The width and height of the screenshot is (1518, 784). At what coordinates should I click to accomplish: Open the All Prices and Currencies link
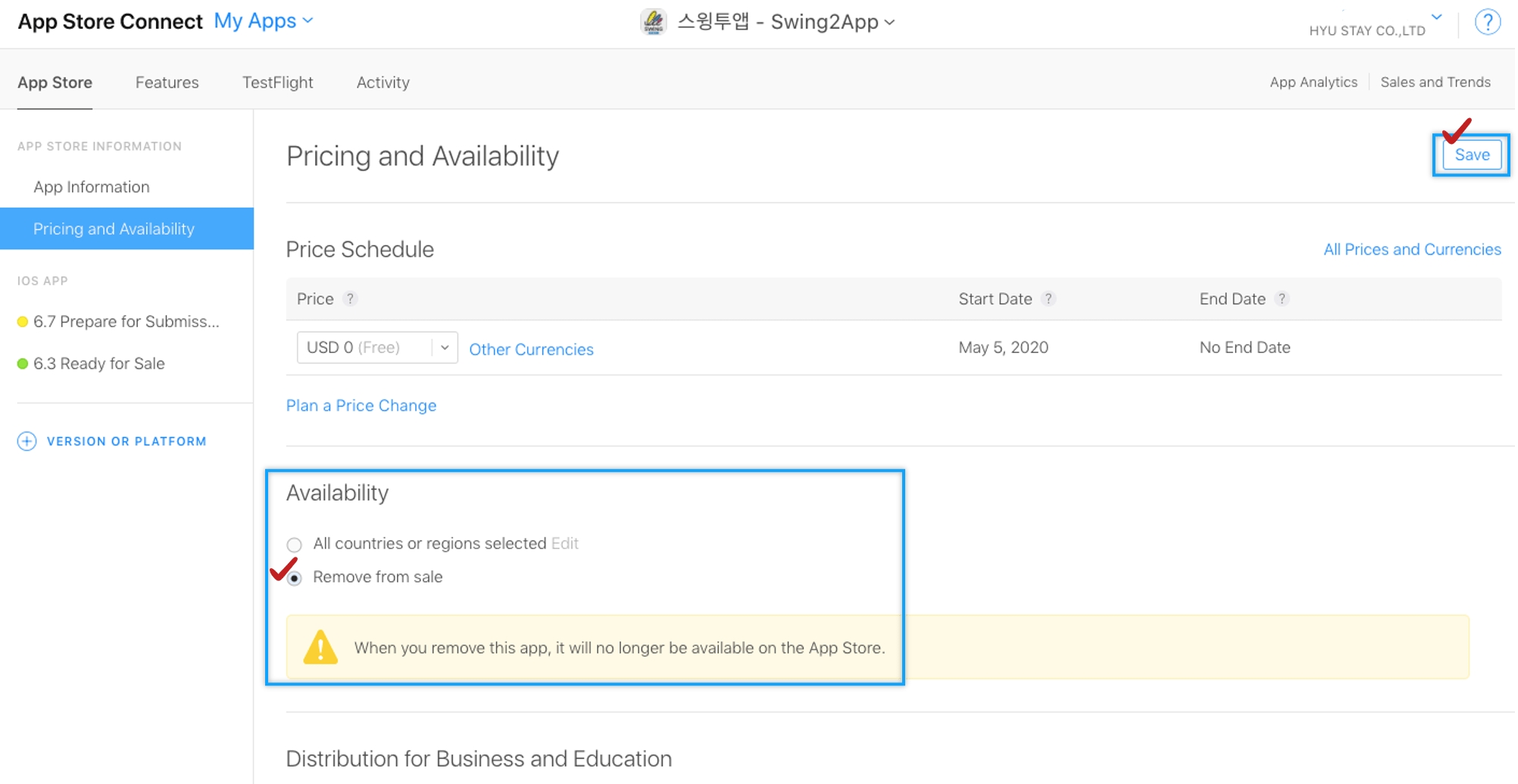pyautogui.click(x=1411, y=250)
